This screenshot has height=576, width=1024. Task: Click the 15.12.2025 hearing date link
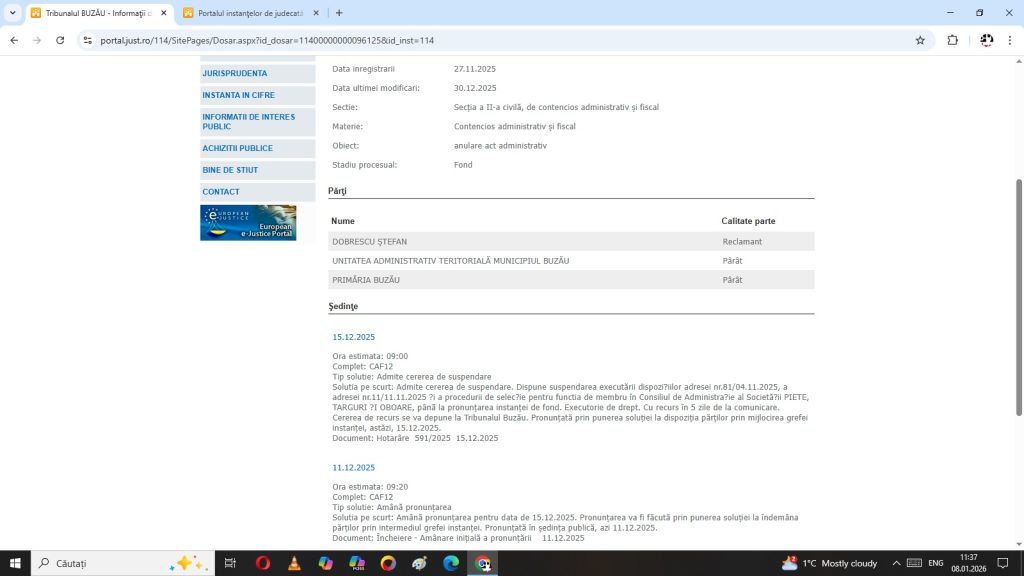click(354, 337)
